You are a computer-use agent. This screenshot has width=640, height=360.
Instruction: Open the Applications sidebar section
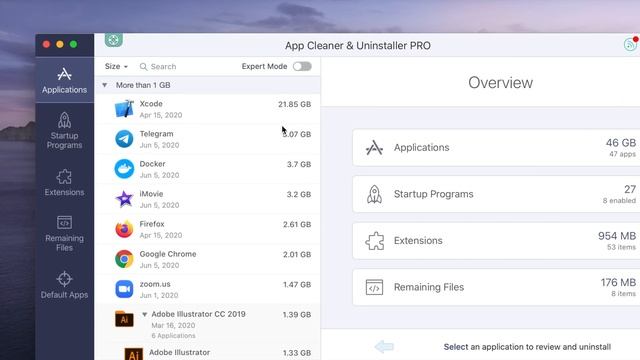64,80
